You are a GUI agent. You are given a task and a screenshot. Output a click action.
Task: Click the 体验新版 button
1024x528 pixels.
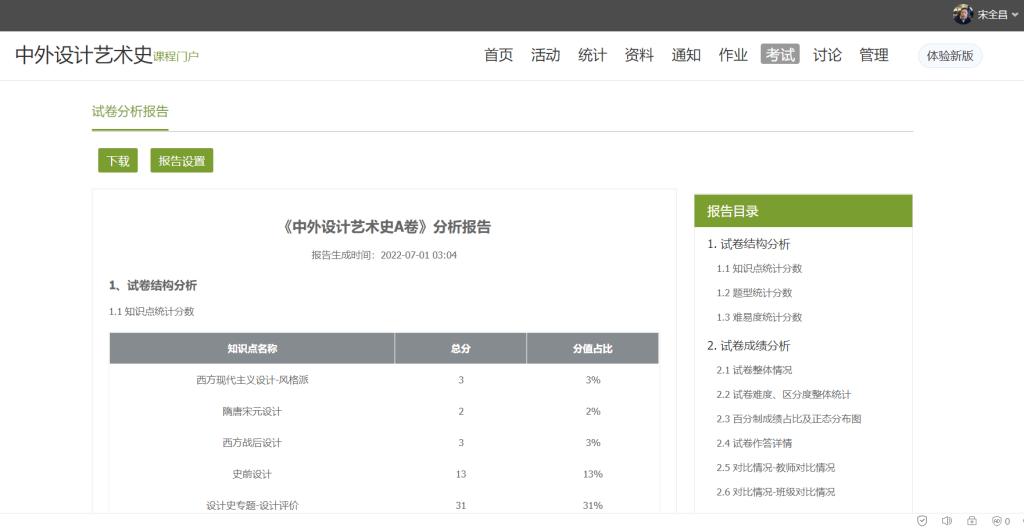949,56
